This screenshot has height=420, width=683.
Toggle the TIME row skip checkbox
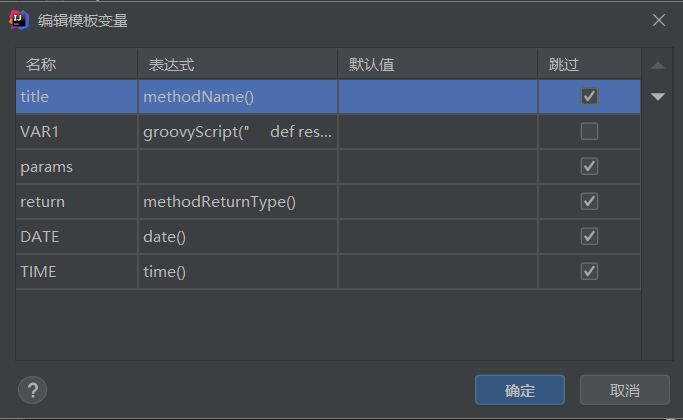(589, 272)
